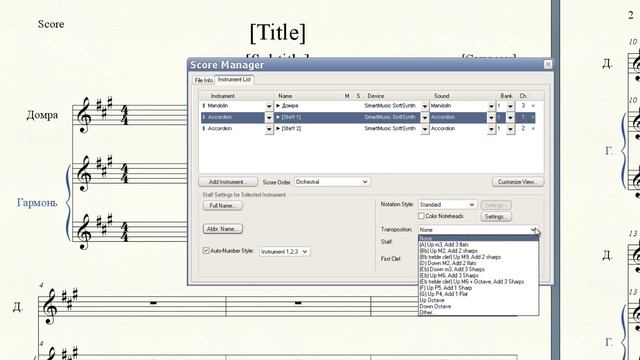Open the Device dropdown in the [Staff 2] row
The image size is (640, 360).
pyautogui.click(x=424, y=129)
